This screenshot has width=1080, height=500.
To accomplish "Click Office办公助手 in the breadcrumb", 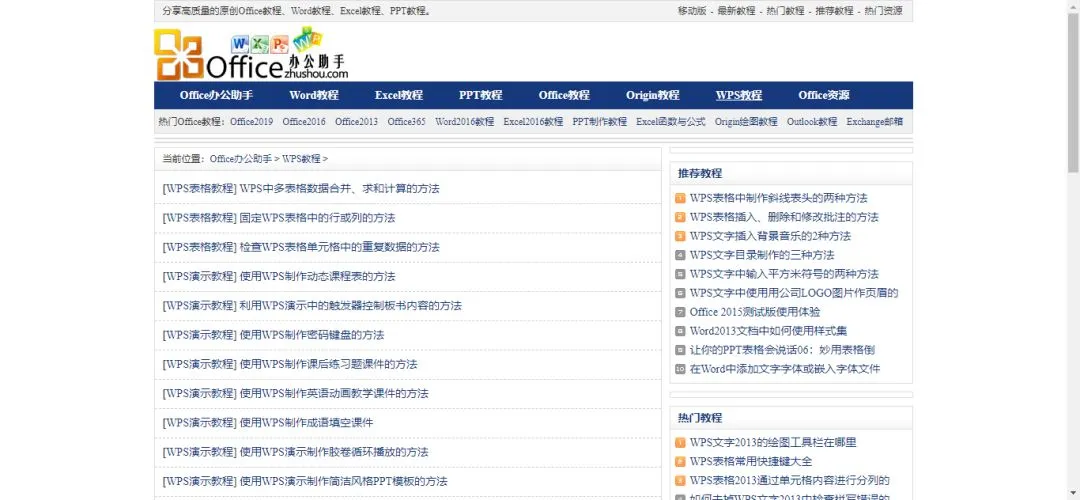I will coord(240,158).
